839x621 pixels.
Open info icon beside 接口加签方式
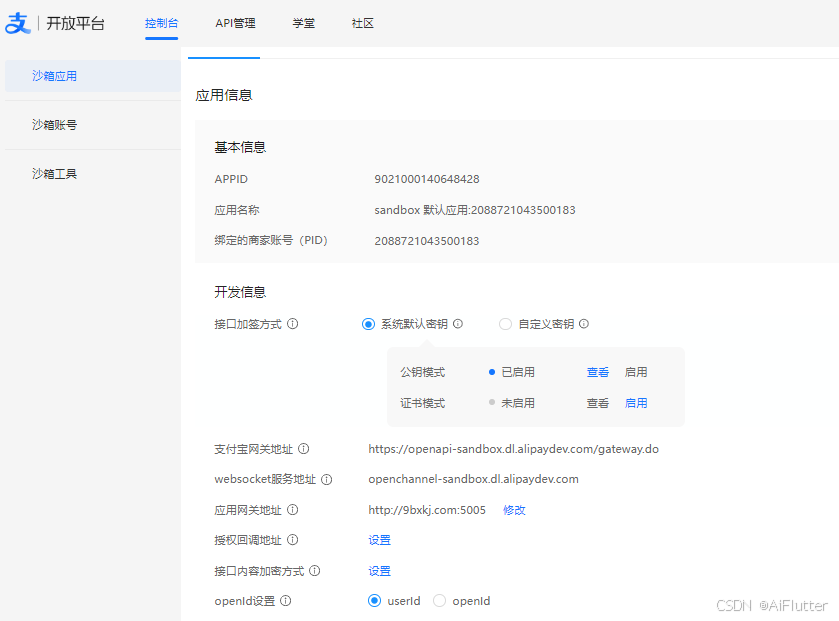(293, 324)
